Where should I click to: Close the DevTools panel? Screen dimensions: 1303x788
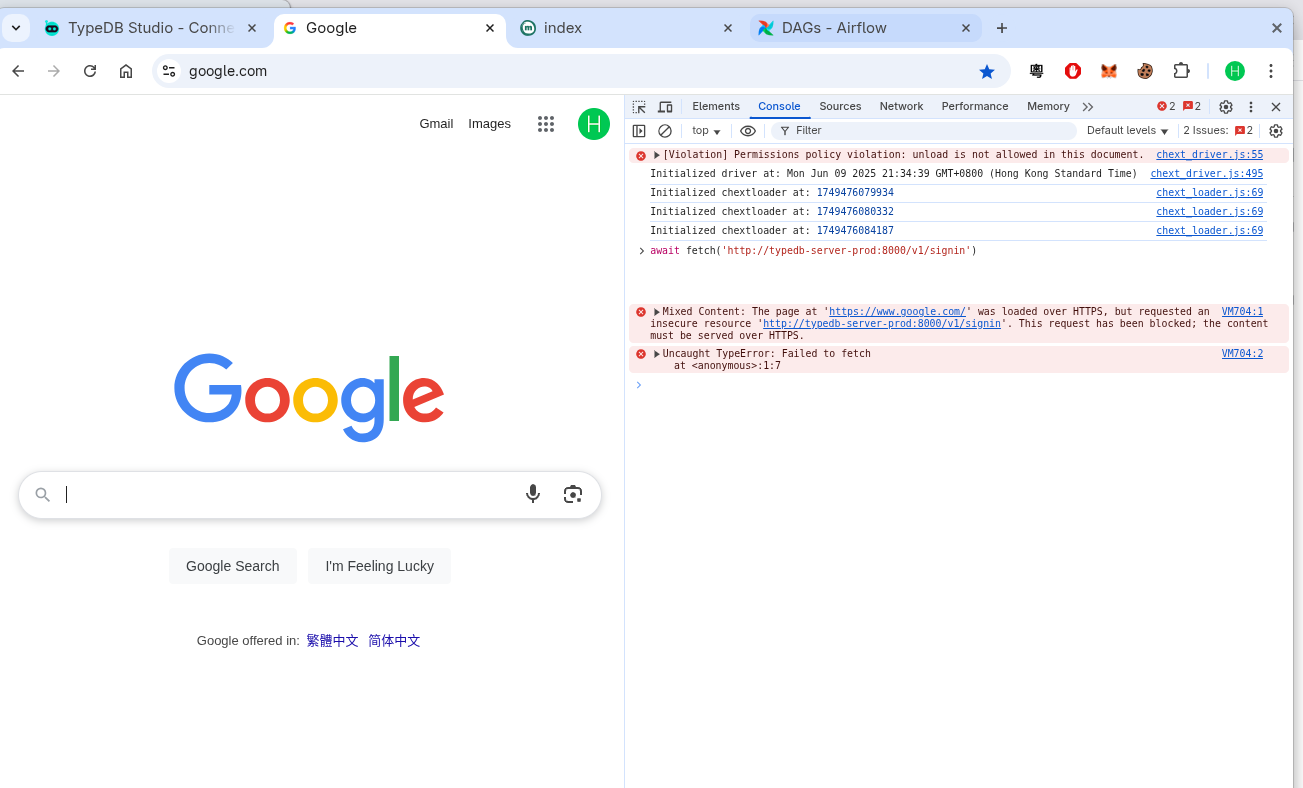coord(1276,107)
